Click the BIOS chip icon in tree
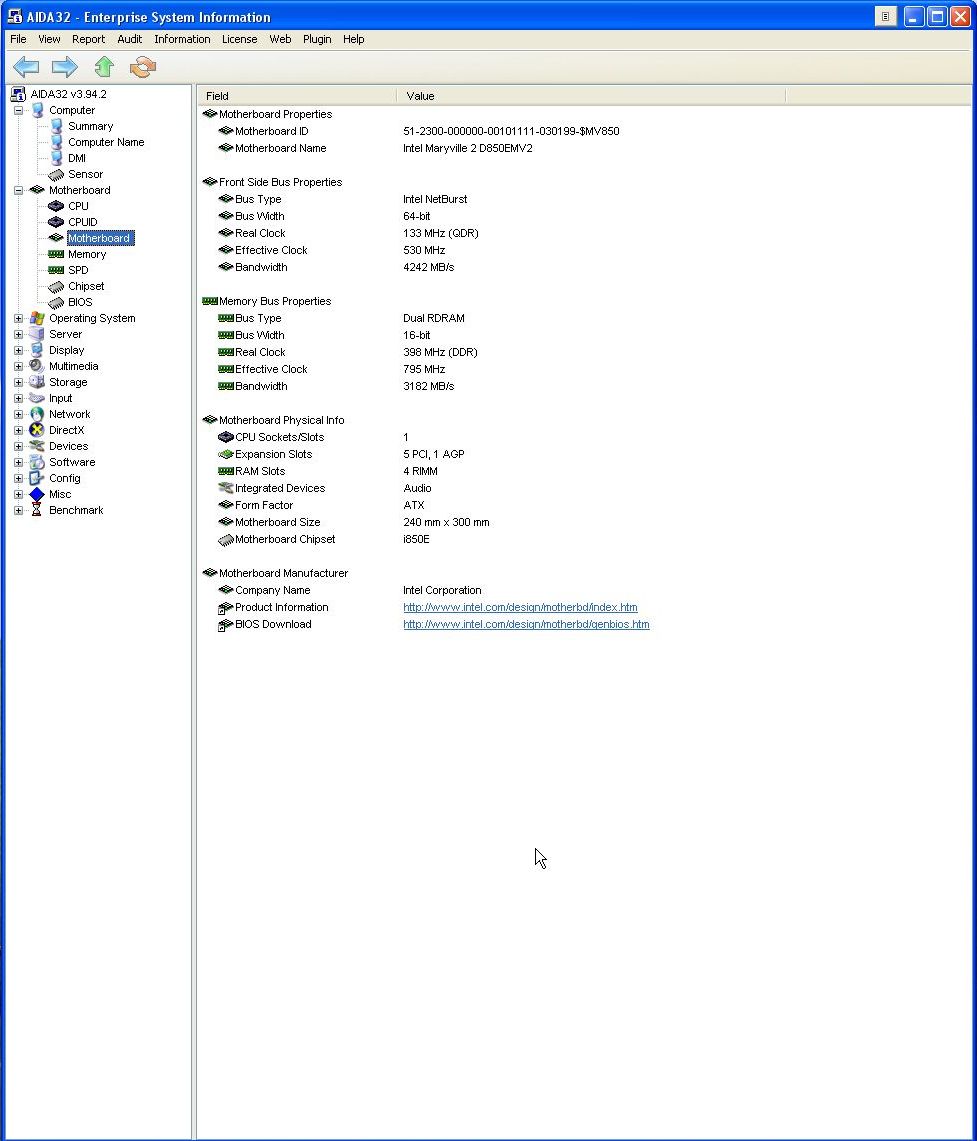Viewport: 977px width, 1141px height. tap(56, 303)
